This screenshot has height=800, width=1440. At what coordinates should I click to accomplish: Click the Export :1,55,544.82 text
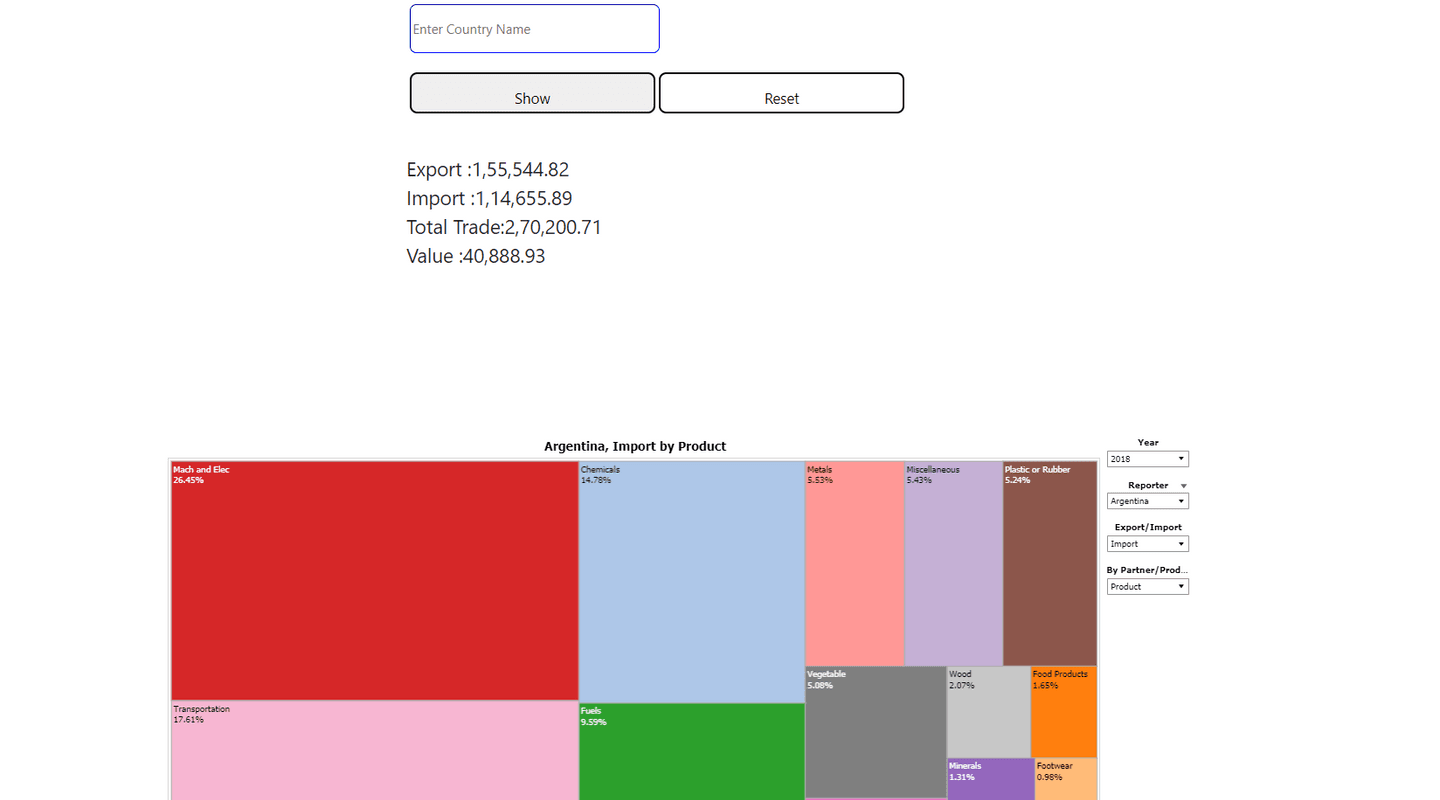pos(488,170)
